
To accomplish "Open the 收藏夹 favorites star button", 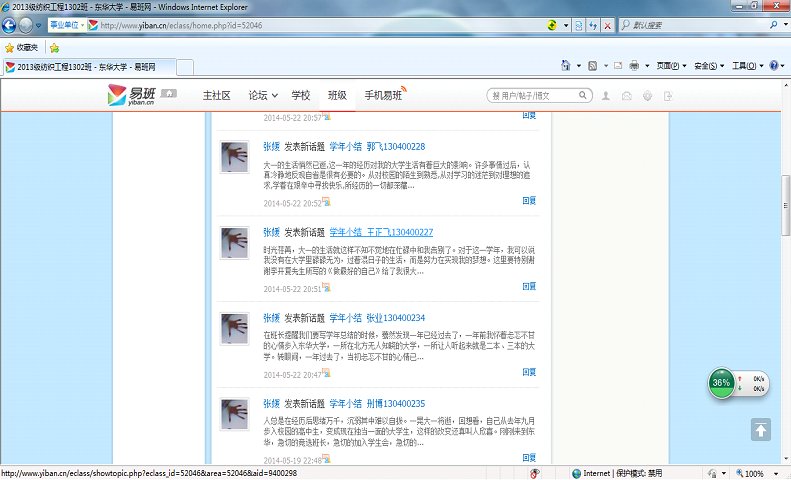I will point(22,47).
